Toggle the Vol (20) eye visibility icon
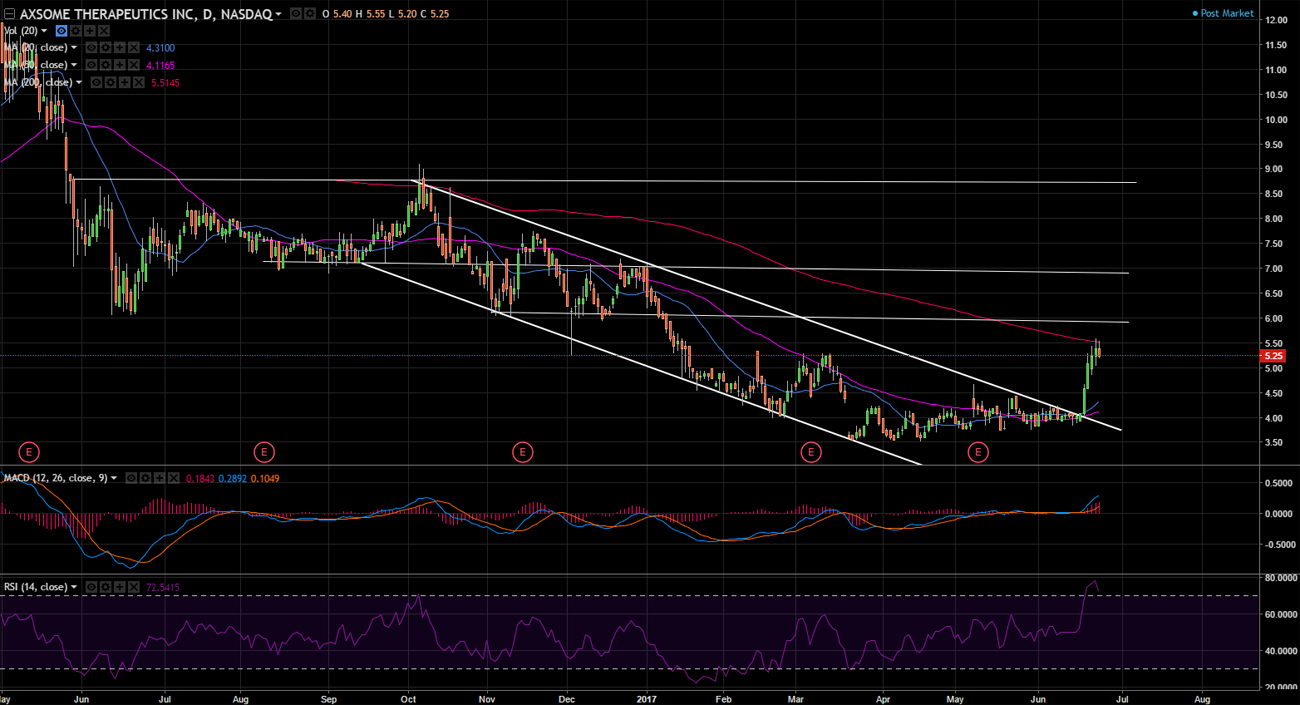This screenshot has height=705, width=1300. pyautogui.click(x=62, y=31)
